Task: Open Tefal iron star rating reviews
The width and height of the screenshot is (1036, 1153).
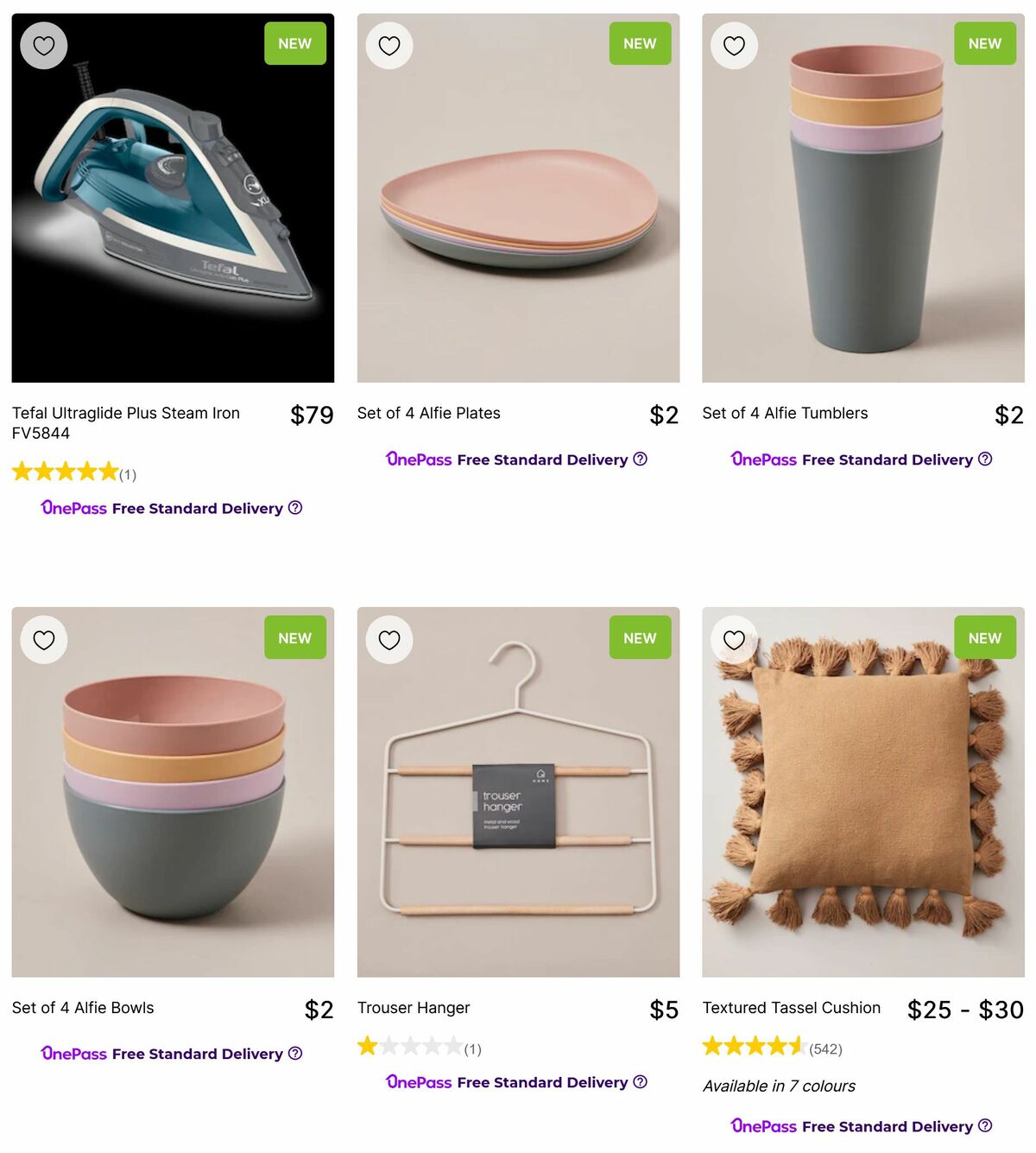Action: tap(66, 472)
